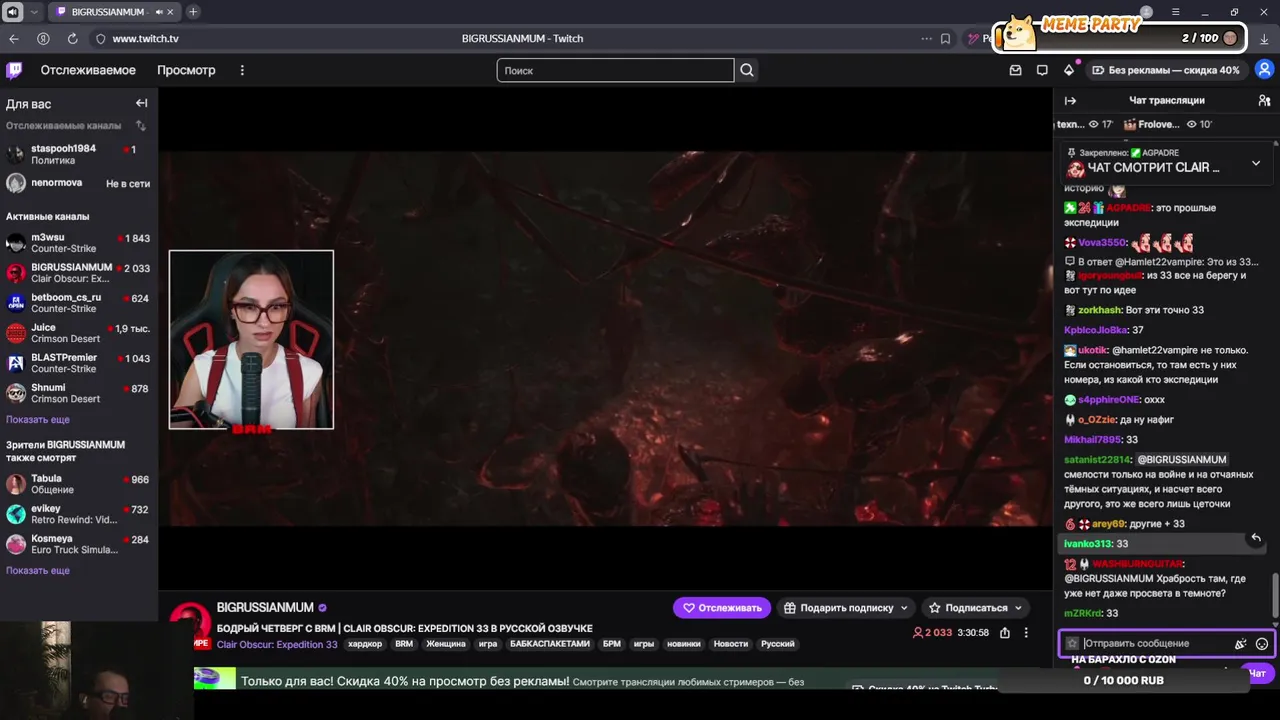This screenshot has width=1280, height=720.
Task: Click the Bits diamond icon in header
Action: 1069,70
